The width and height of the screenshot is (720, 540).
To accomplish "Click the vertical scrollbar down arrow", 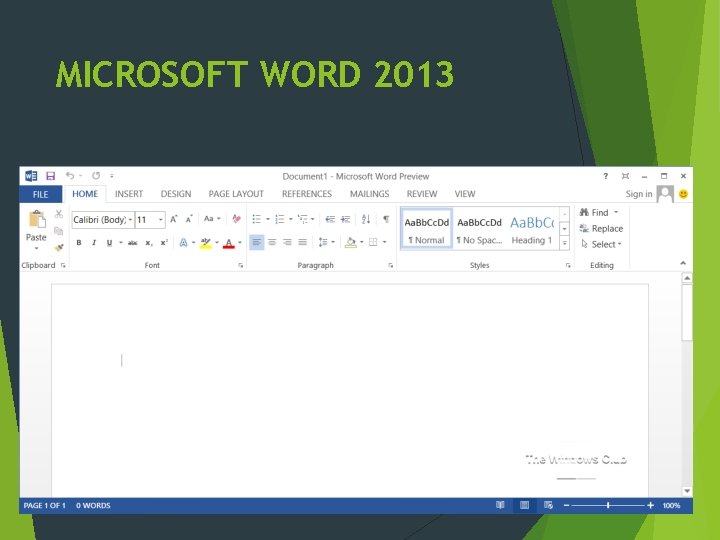I will tap(687, 491).
